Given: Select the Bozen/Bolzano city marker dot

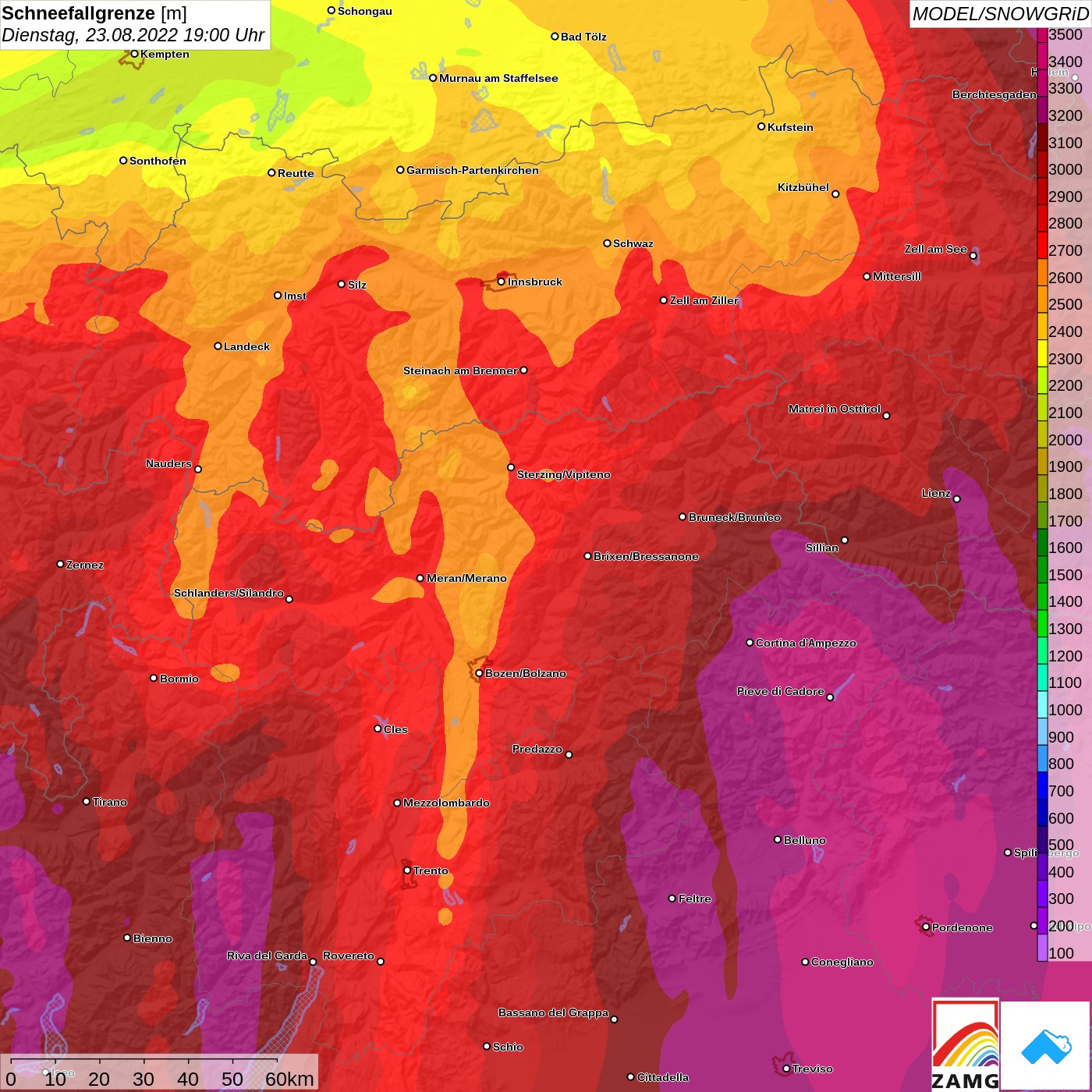Looking at the screenshot, I should (479, 673).
